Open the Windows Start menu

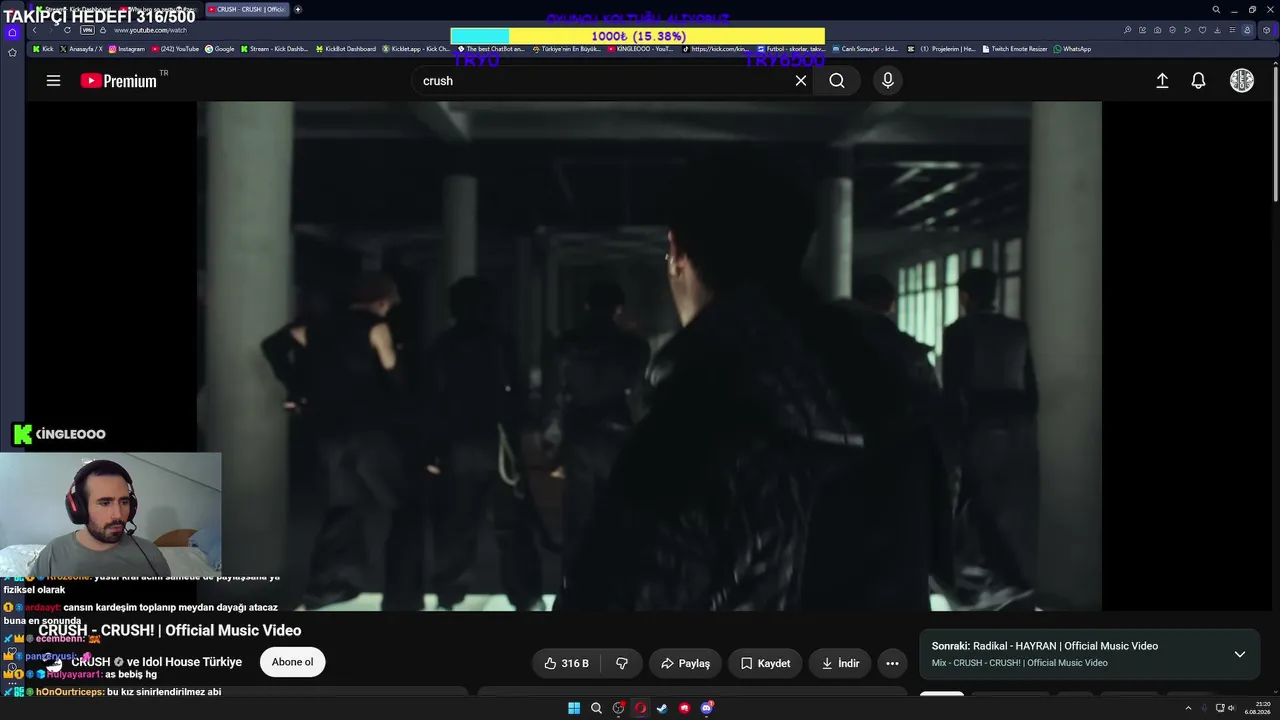574,708
